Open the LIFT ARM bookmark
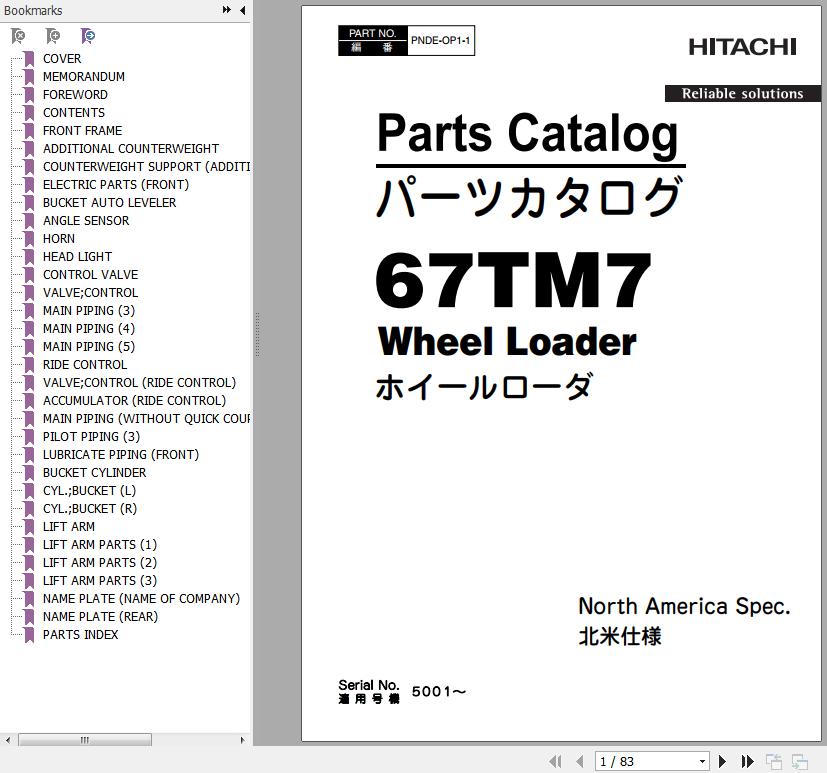 [69, 526]
